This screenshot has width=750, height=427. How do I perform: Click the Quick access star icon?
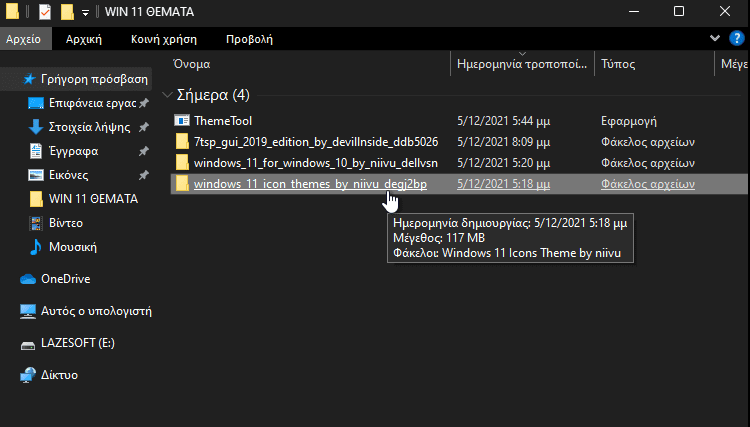(30, 79)
